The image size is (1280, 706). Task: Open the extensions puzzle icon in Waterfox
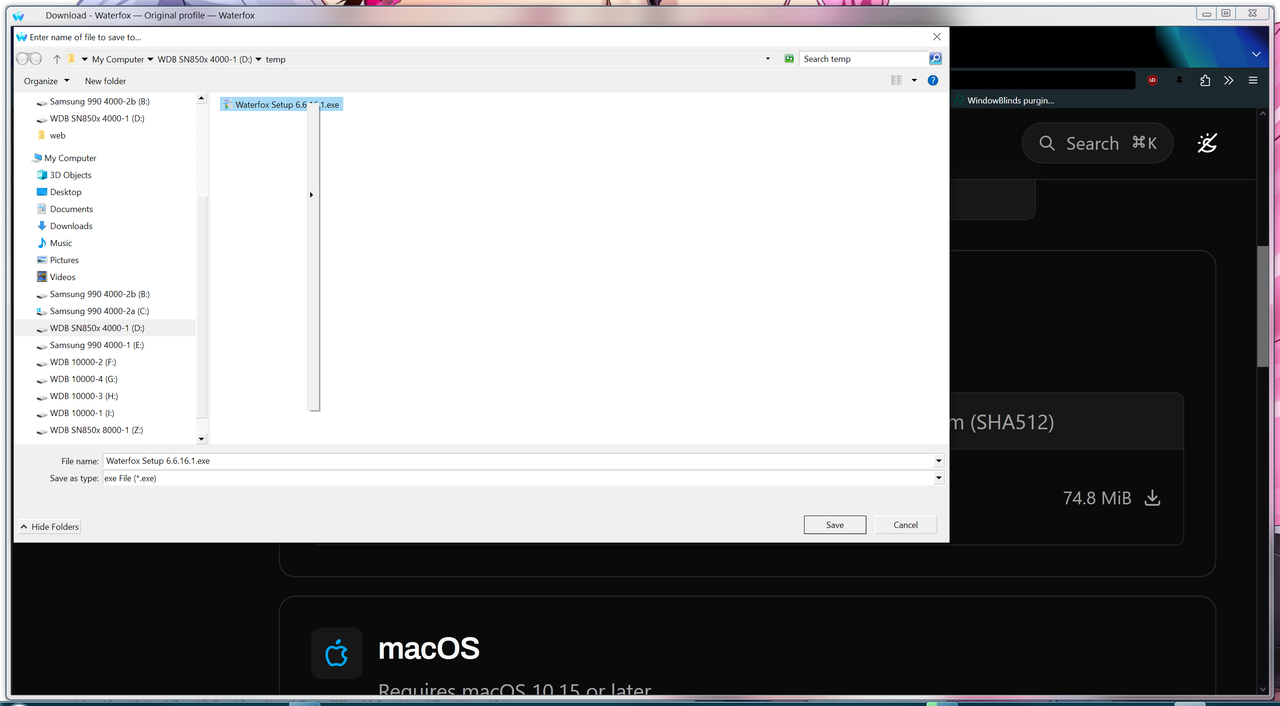point(1205,80)
